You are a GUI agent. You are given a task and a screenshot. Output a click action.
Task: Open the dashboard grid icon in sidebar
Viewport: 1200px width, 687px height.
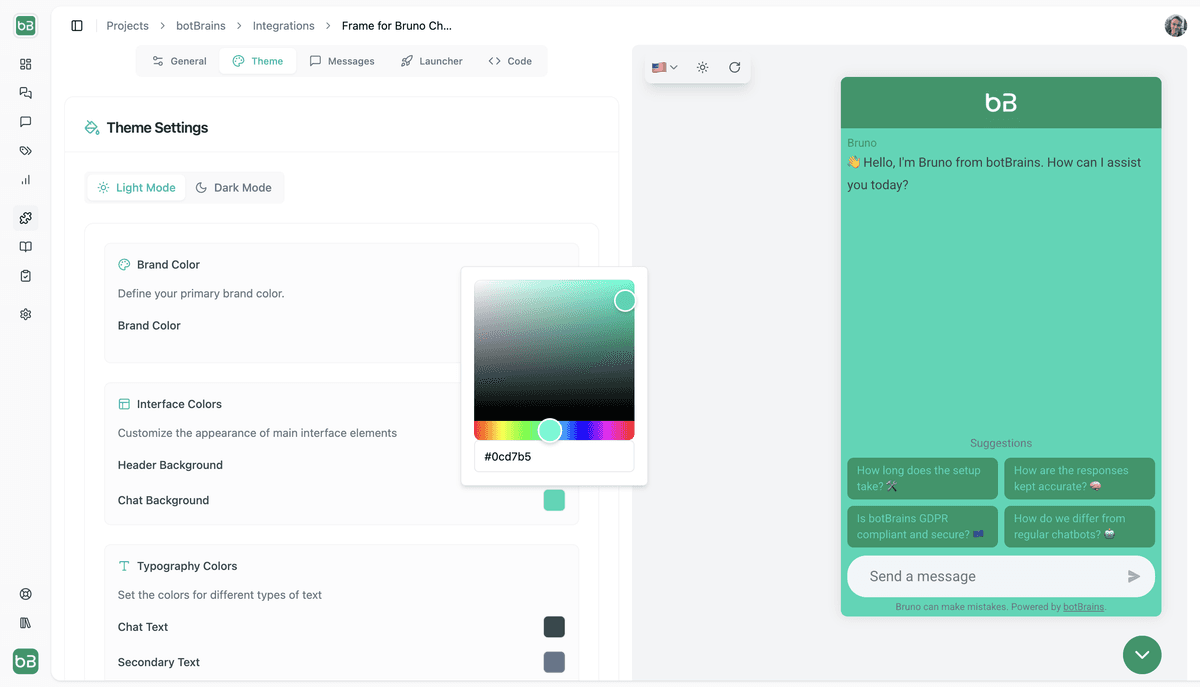coord(26,64)
